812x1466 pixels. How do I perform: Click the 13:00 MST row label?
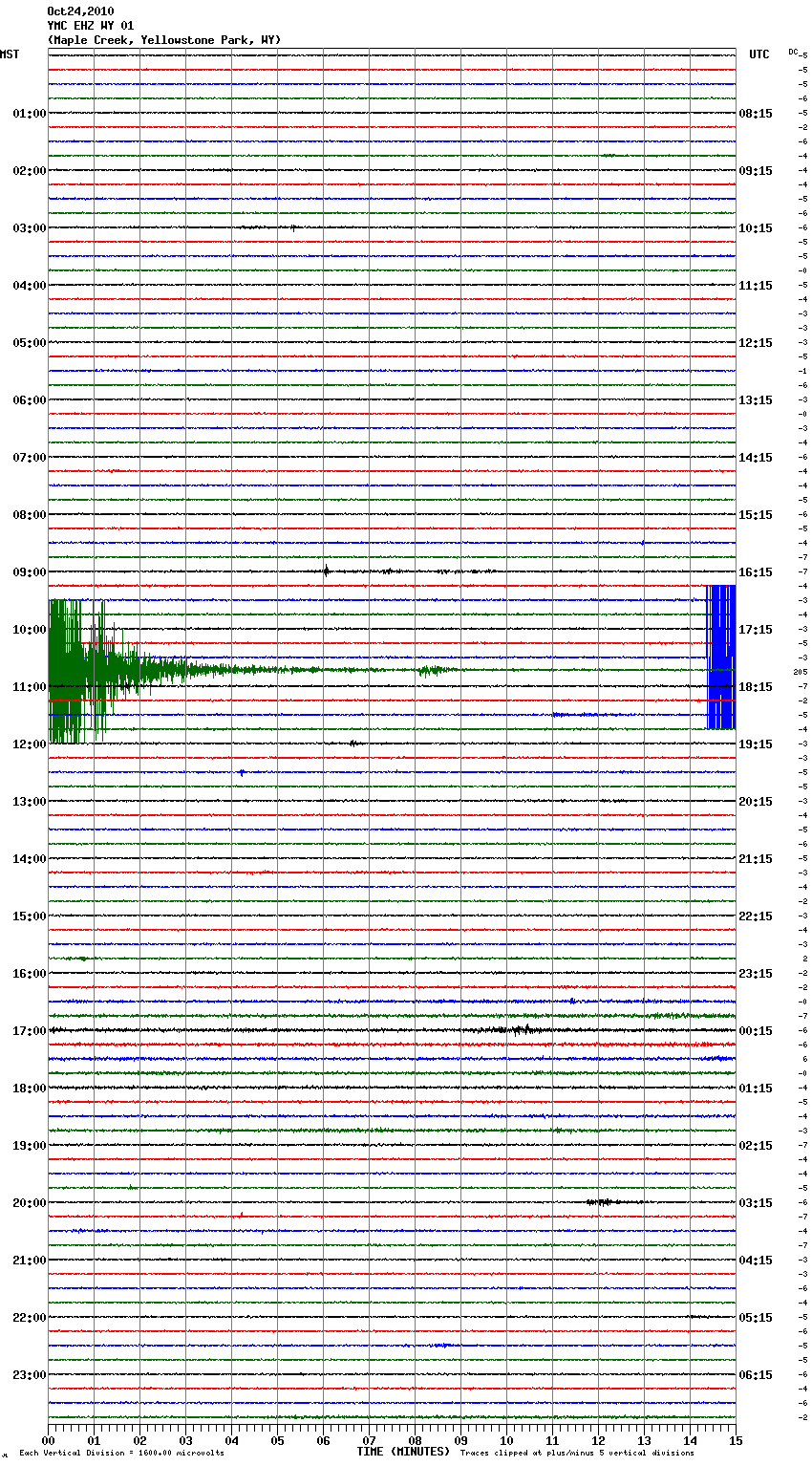(x=29, y=802)
